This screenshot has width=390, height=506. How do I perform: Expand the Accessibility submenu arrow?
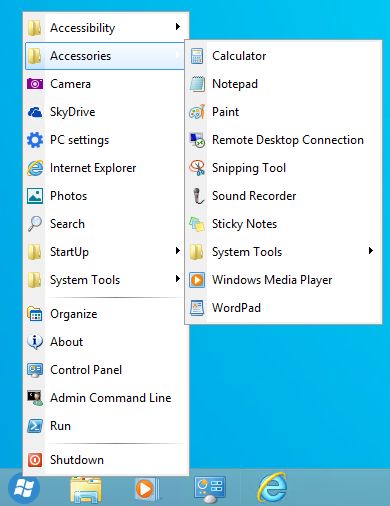(178, 27)
